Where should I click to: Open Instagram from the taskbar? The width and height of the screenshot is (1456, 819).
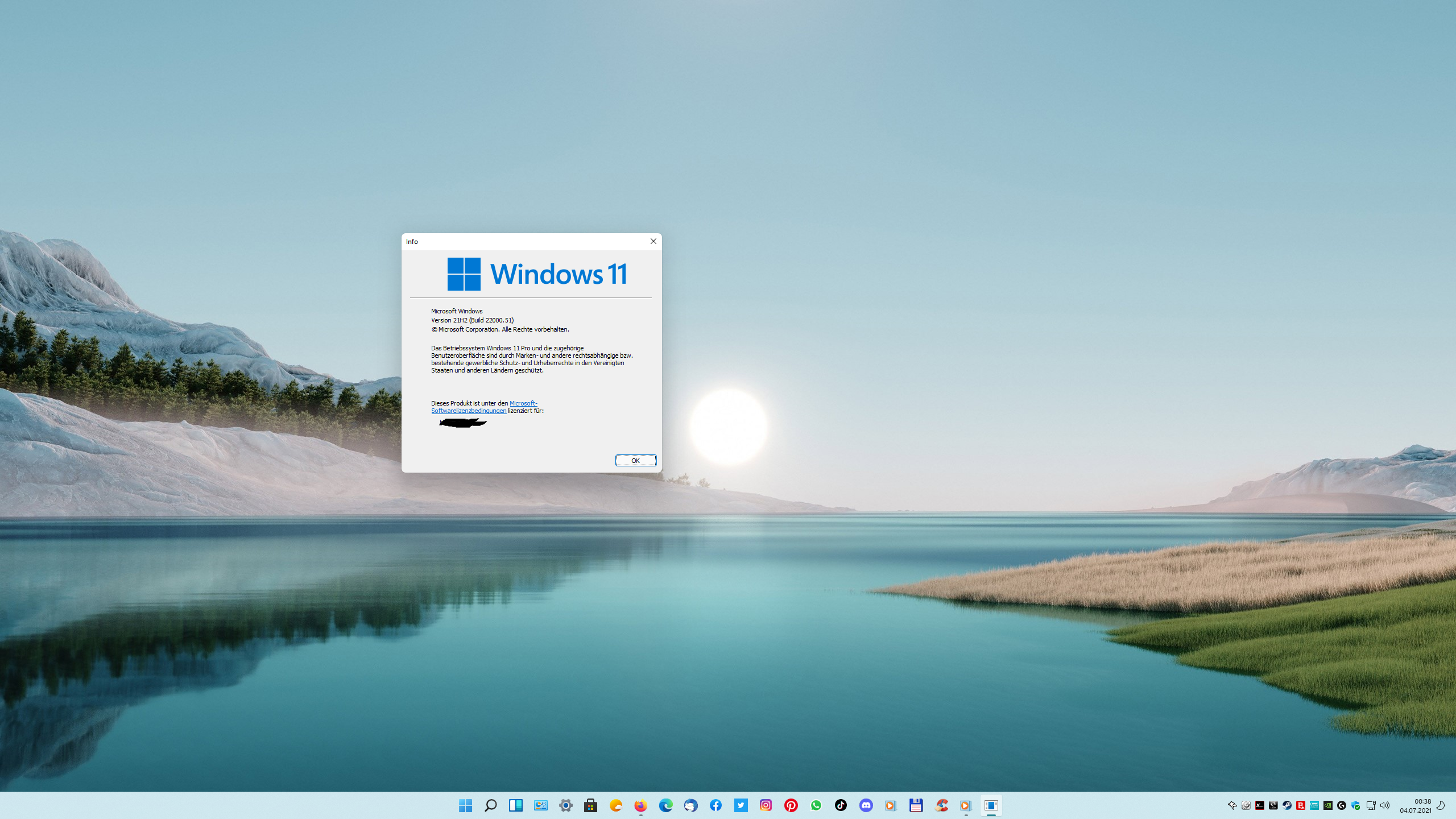tap(766, 805)
